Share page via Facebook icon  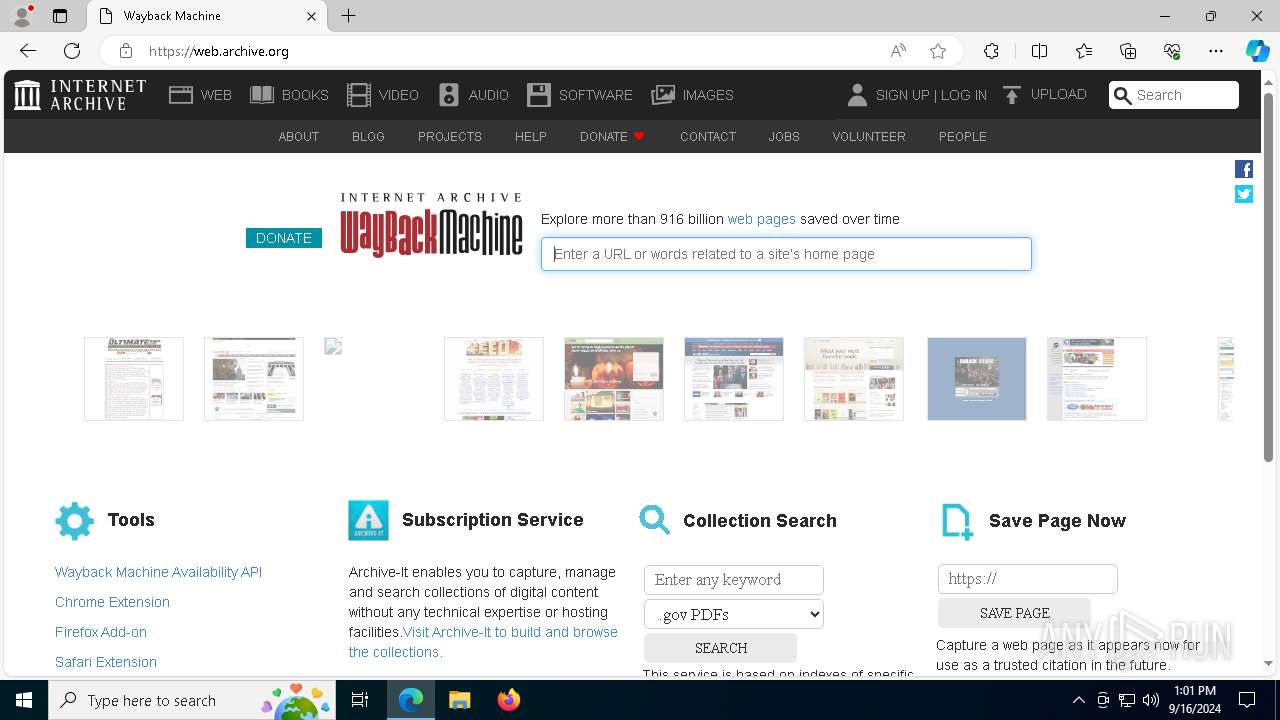[x=1244, y=169]
